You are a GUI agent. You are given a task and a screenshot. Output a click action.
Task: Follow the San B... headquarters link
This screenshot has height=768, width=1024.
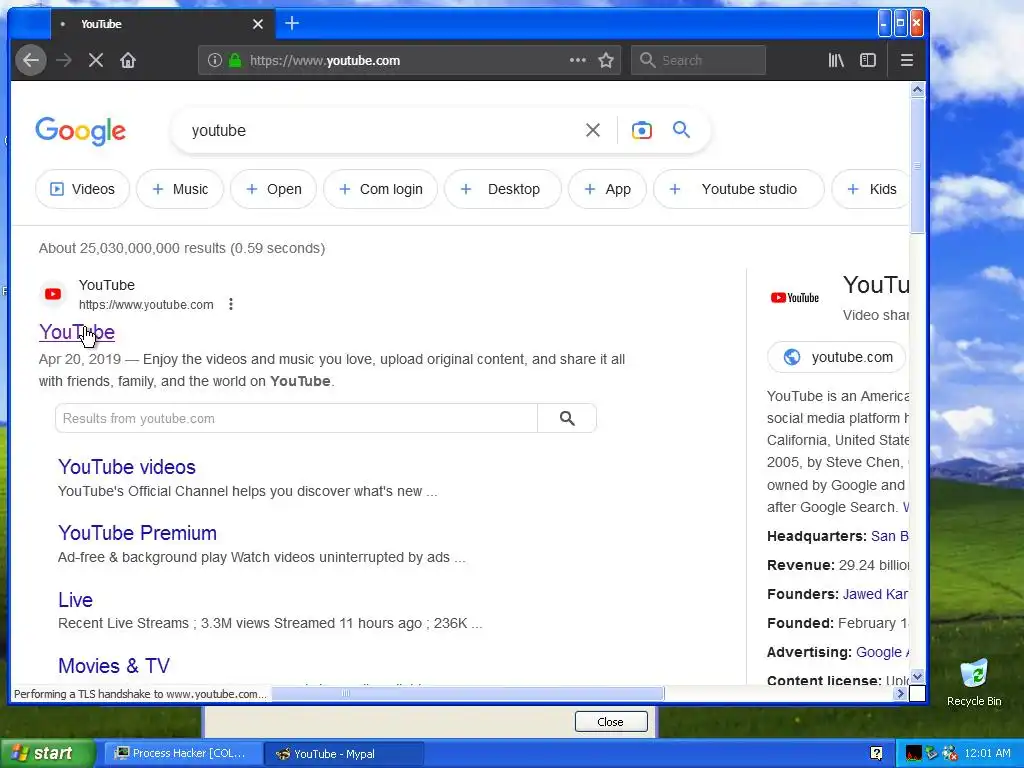click(x=889, y=536)
